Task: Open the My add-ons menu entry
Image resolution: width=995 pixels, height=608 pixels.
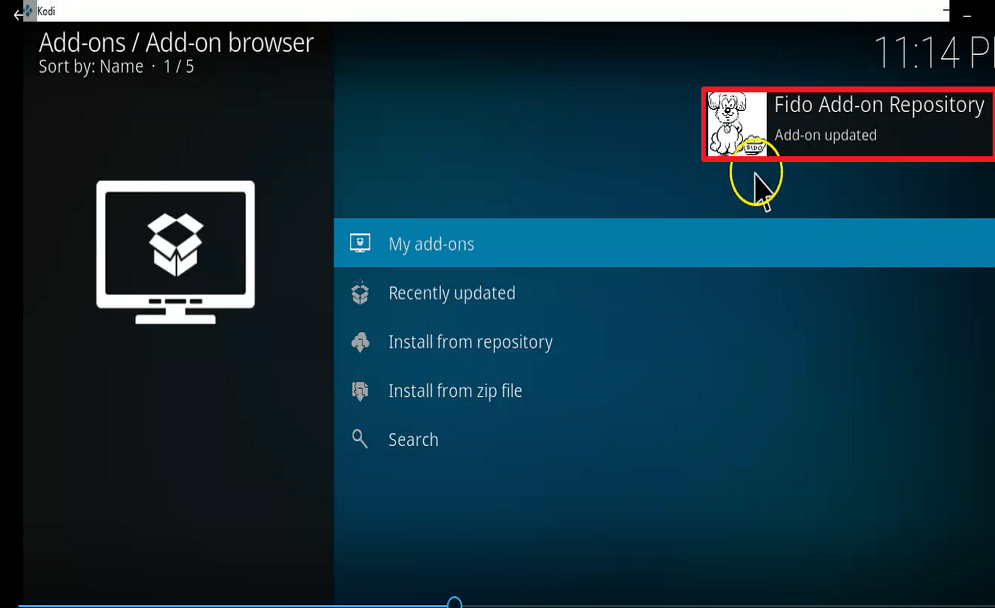Action: [664, 243]
